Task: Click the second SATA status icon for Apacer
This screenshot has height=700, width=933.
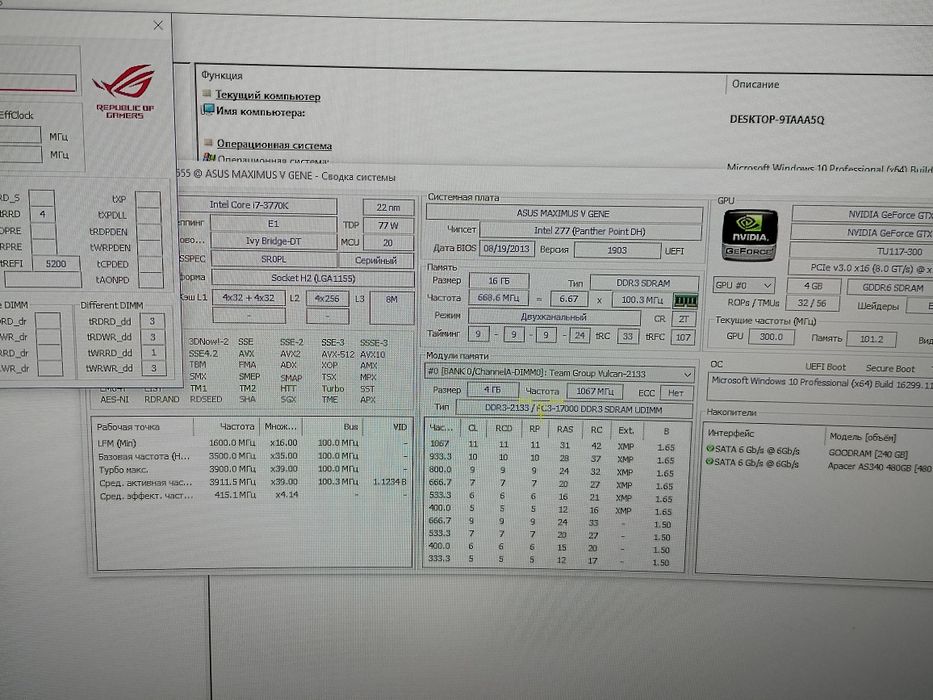Action: coord(709,461)
